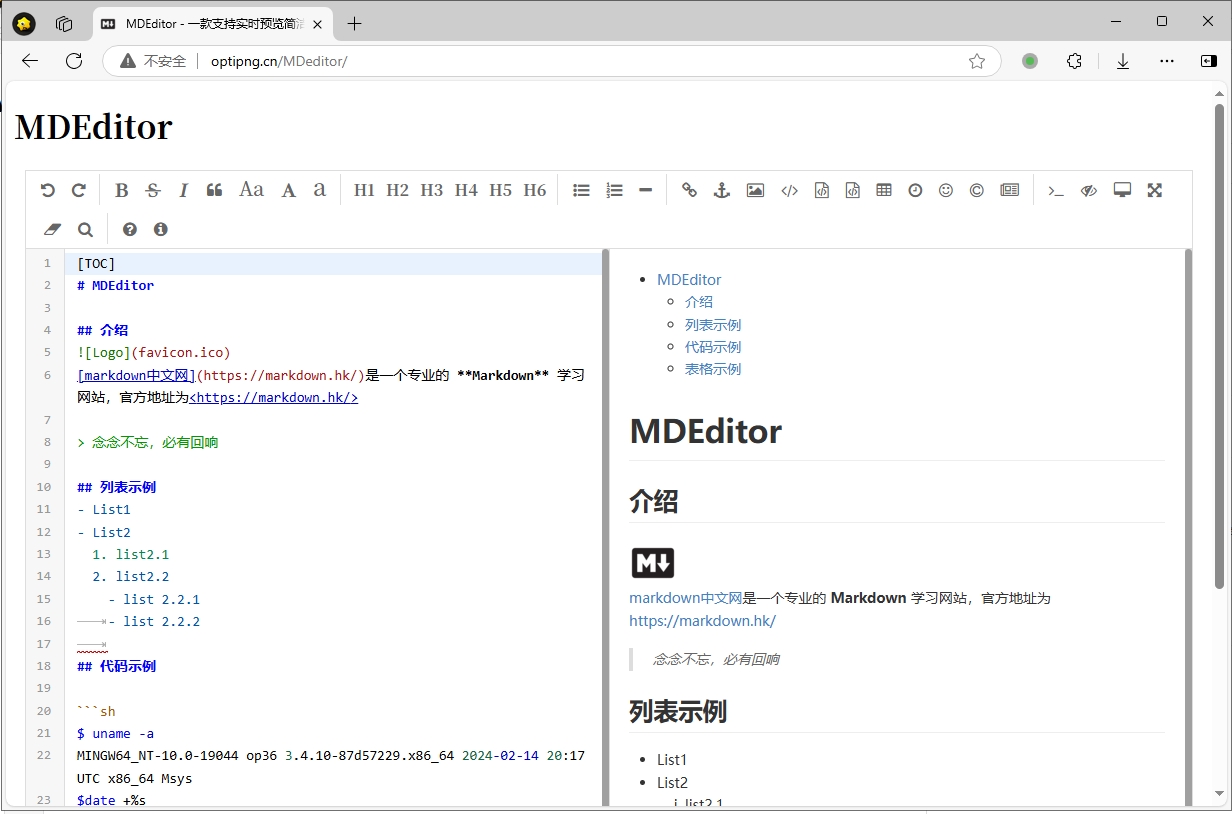Viewport: 1232px width, 814px height.
Task: Toggle preview visibility with the eye icon
Action: (x=1088, y=190)
